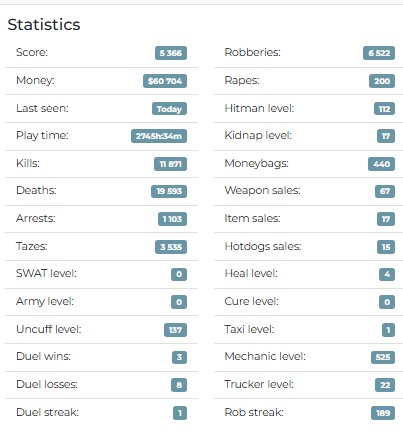403x433 pixels.
Task: Select the SWAT level label
Action: tap(46, 273)
